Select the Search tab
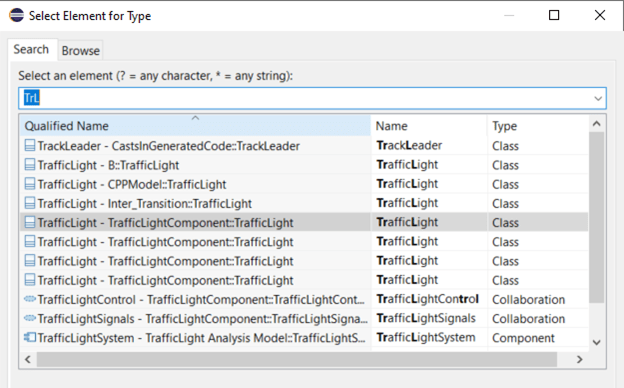Image resolution: width=624 pixels, height=388 pixels. click(x=31, y=49)
